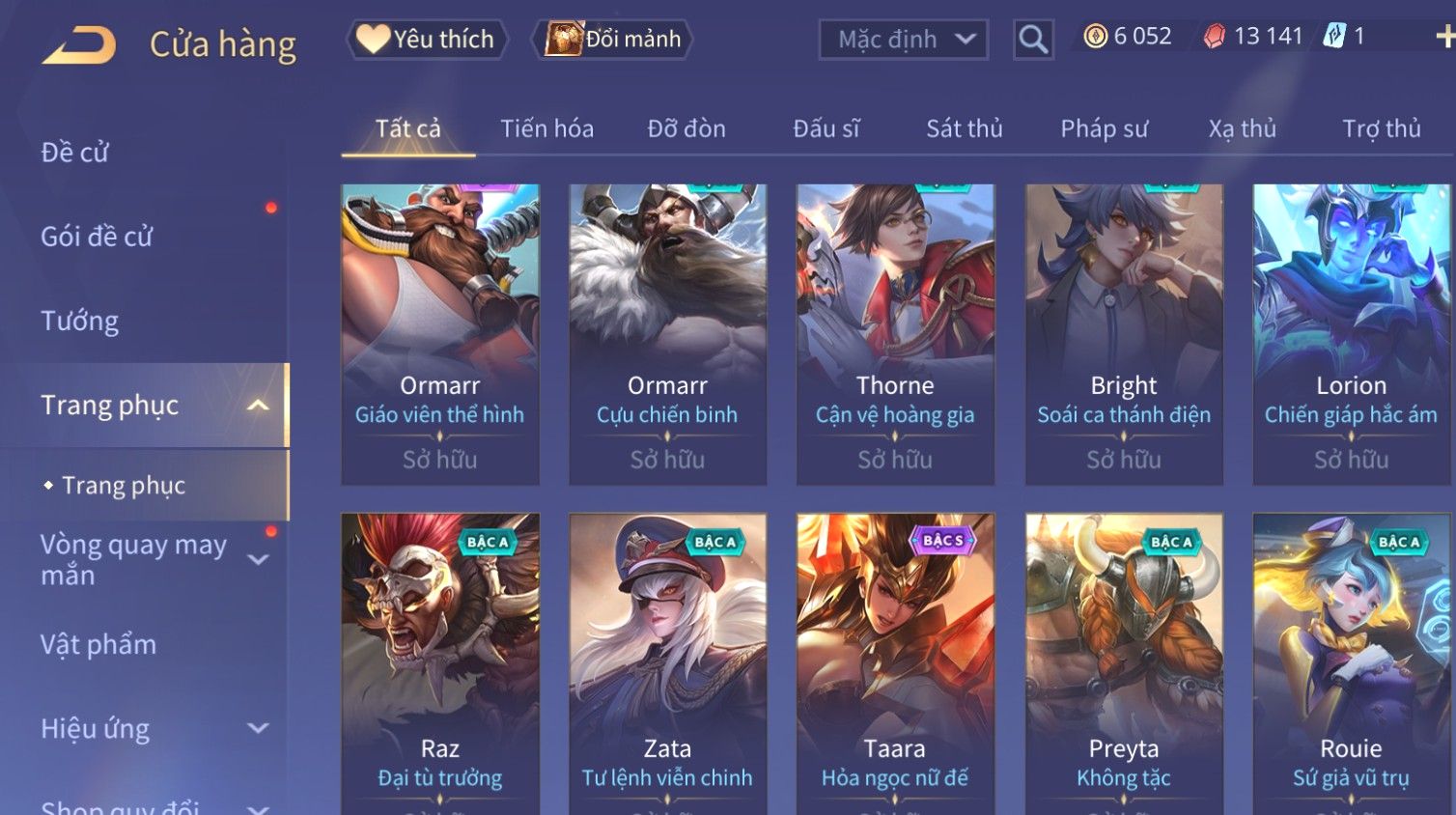Select the Tiến hóa tab
This screenshot has height=815, width=1456.
pos(546,128)
